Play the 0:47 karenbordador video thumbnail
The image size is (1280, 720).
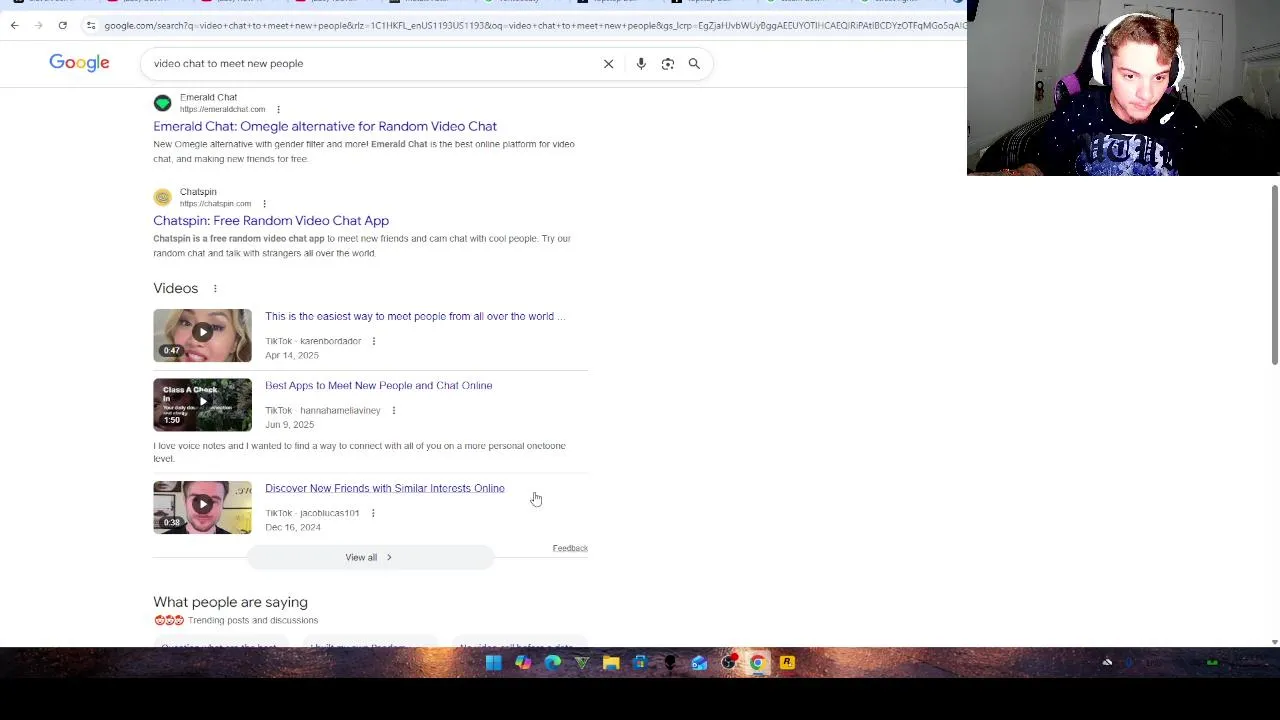click(202, 335)
